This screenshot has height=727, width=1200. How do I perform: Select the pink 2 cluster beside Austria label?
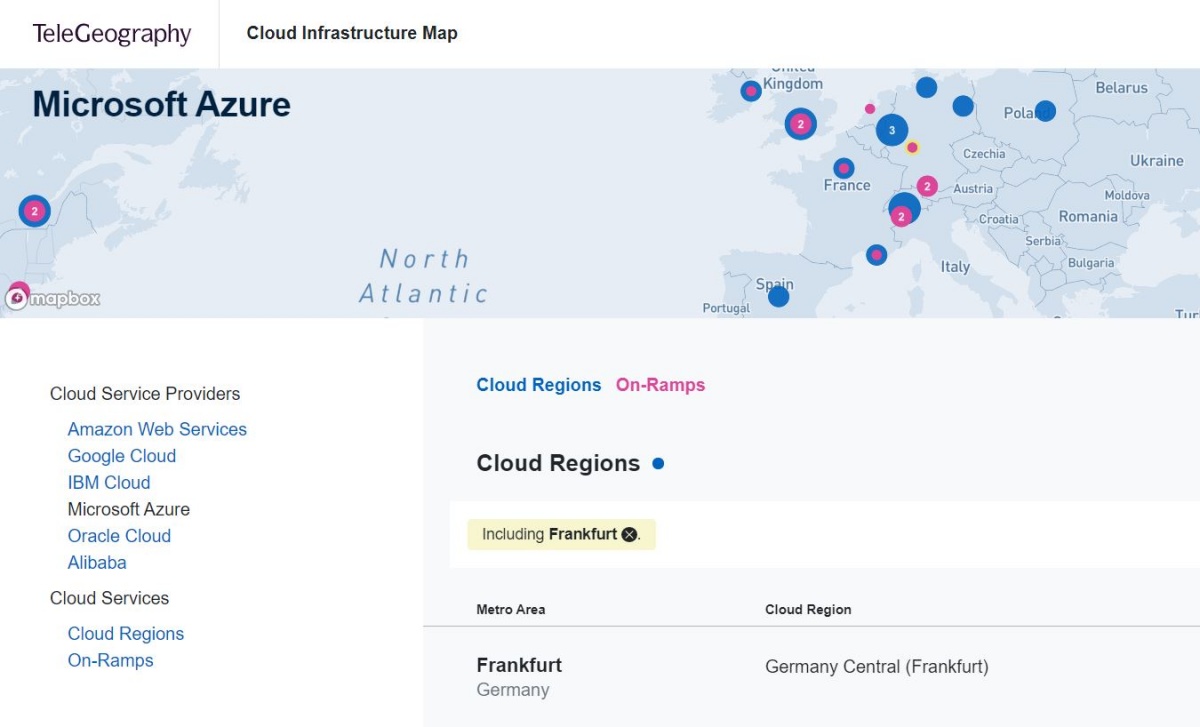point(927,186)
